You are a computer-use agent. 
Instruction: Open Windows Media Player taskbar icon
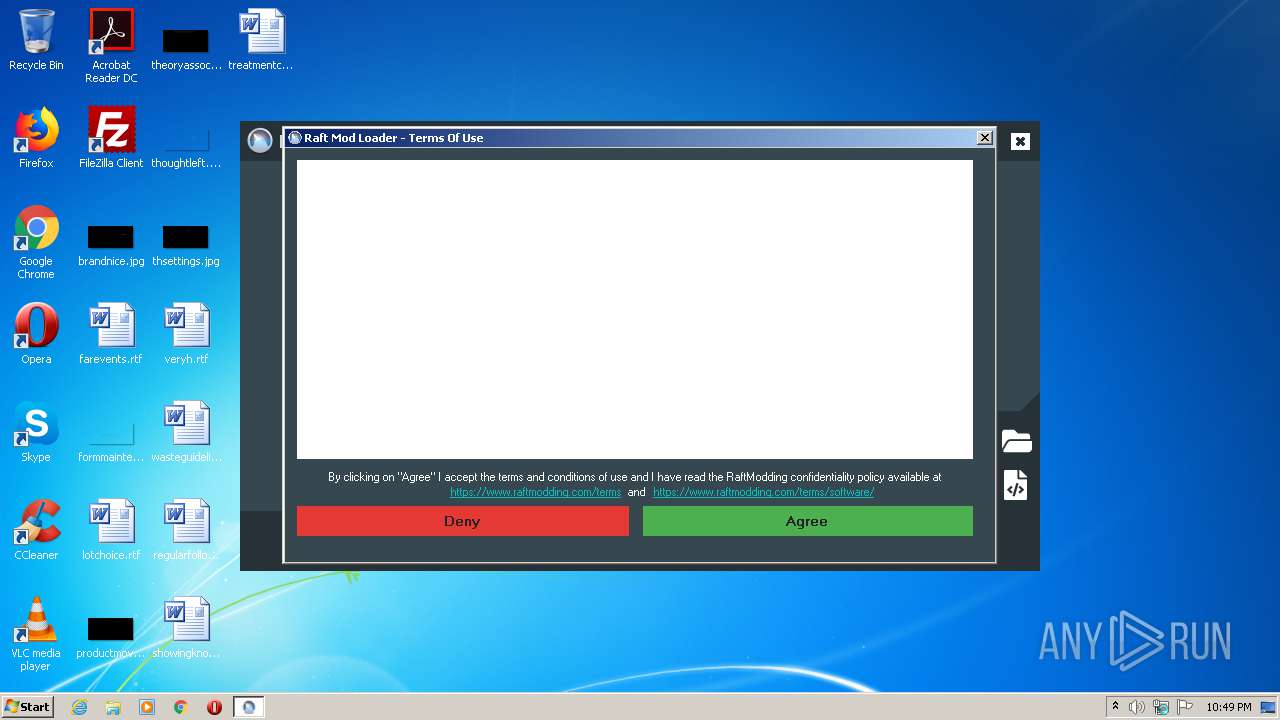147,707
